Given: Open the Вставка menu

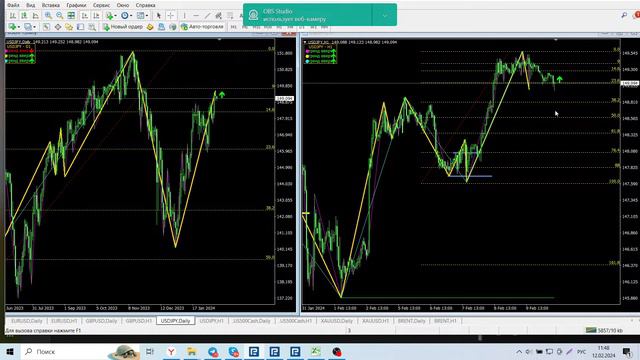Looking at the screenshot, I should 51,5.
